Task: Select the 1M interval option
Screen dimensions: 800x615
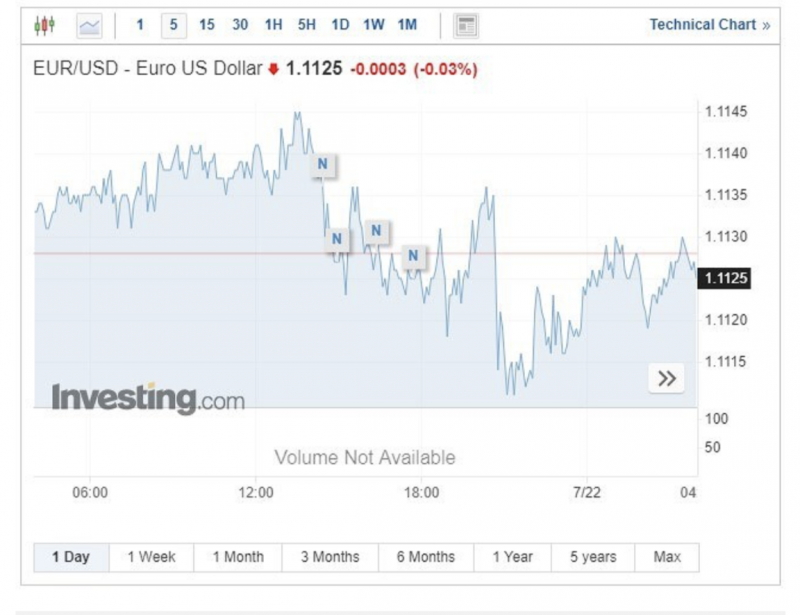Action: coord(407,25)
